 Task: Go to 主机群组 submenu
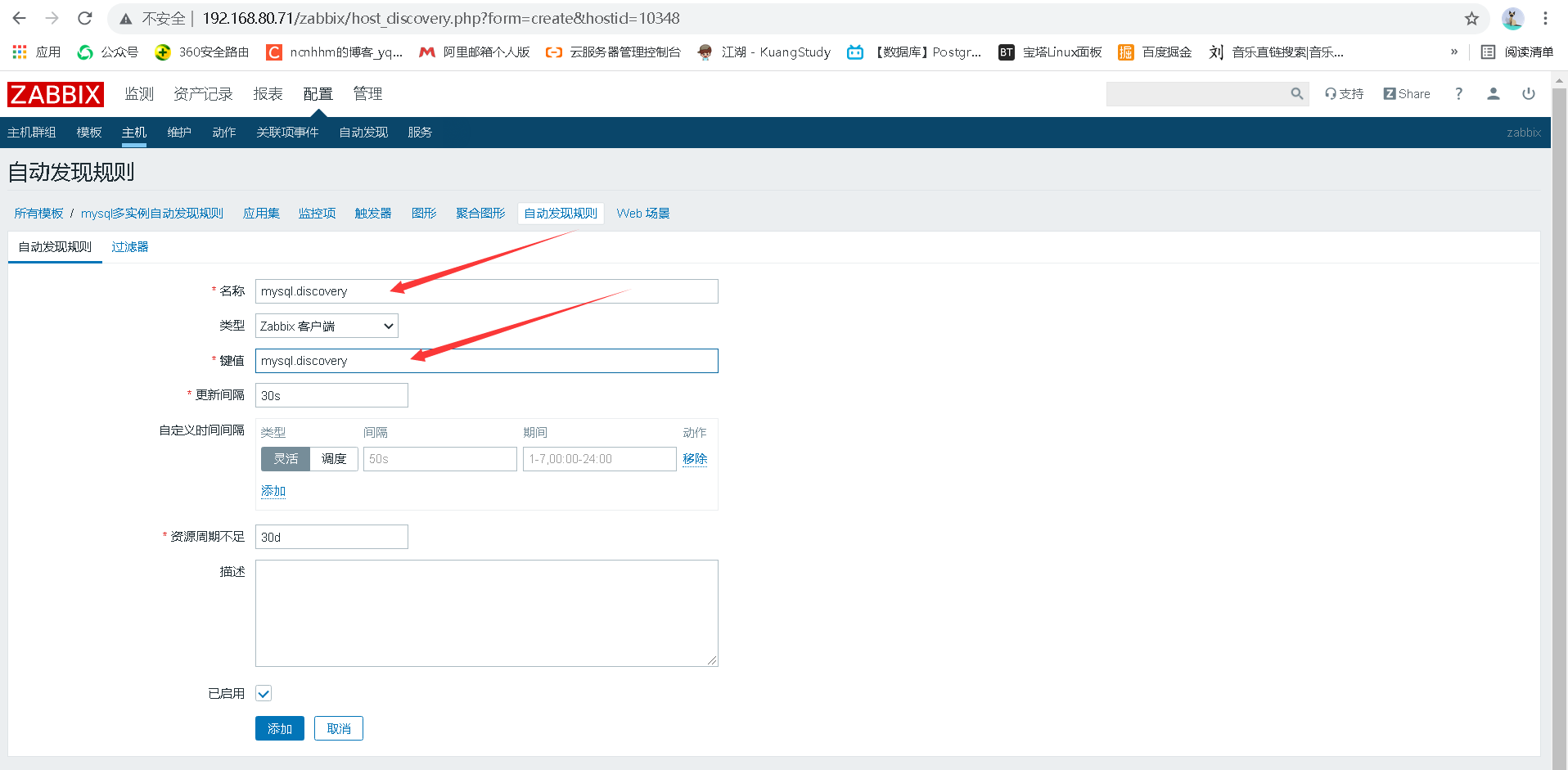coord(32,133)
